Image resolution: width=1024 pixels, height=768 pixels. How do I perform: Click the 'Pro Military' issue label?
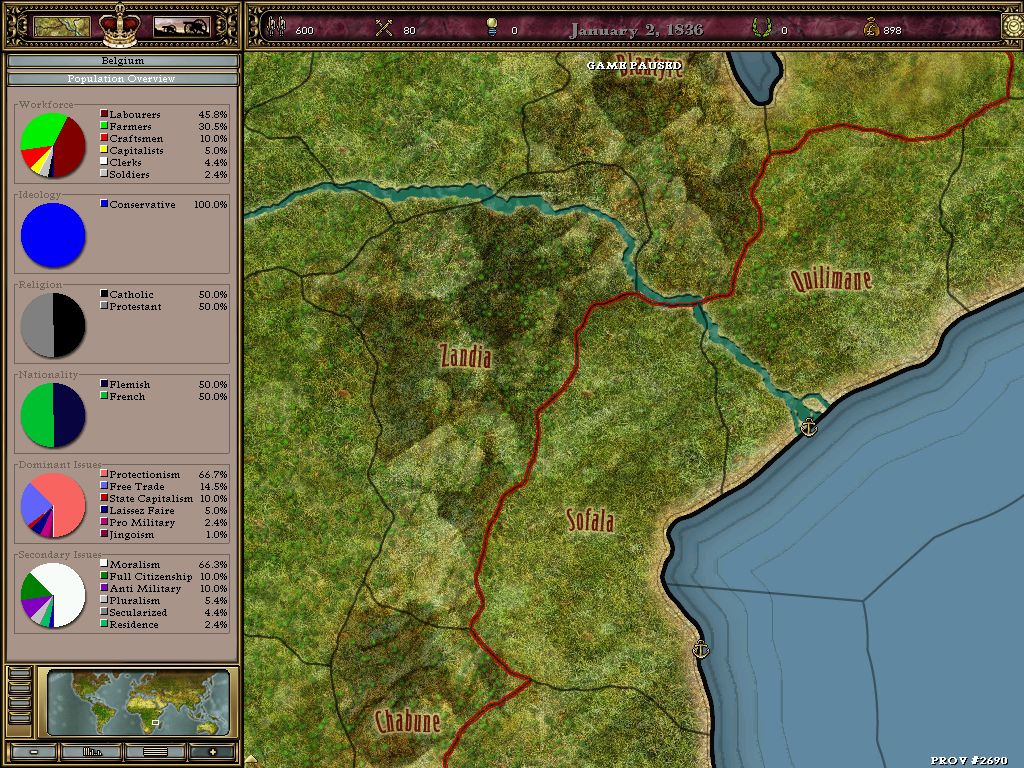(142, 522)
